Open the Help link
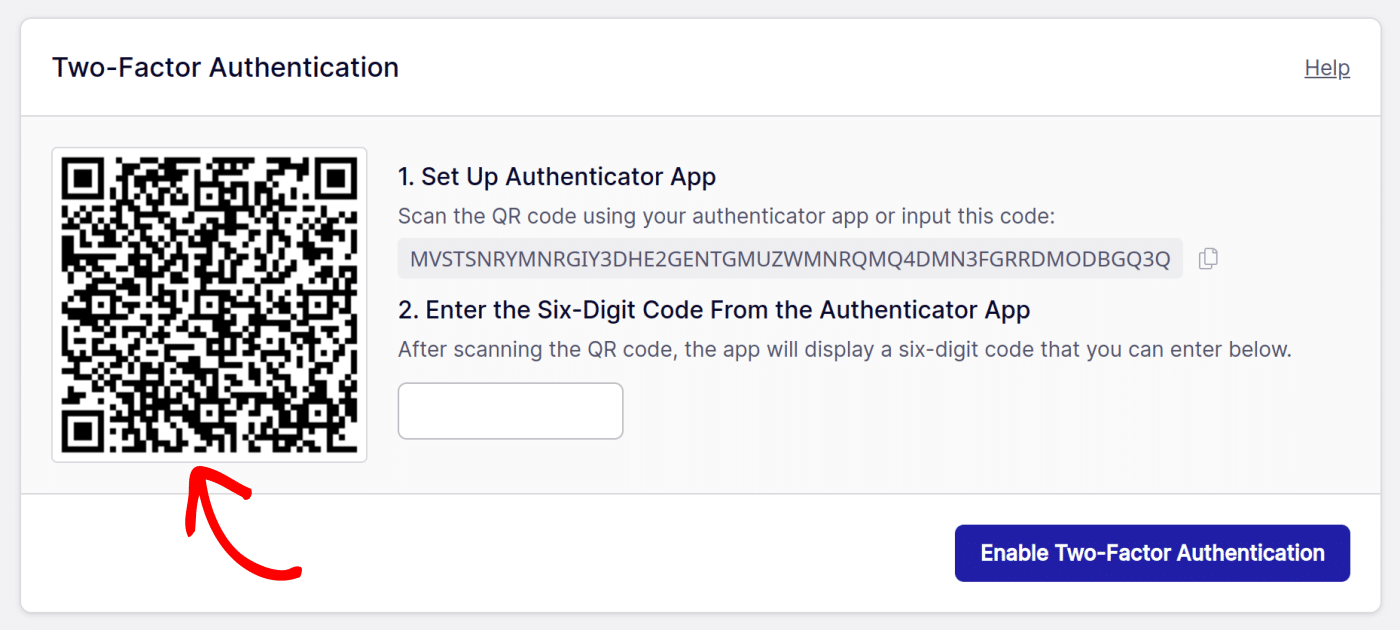Viewport: 1400px width, 630px height. [x=1327, y=68]
